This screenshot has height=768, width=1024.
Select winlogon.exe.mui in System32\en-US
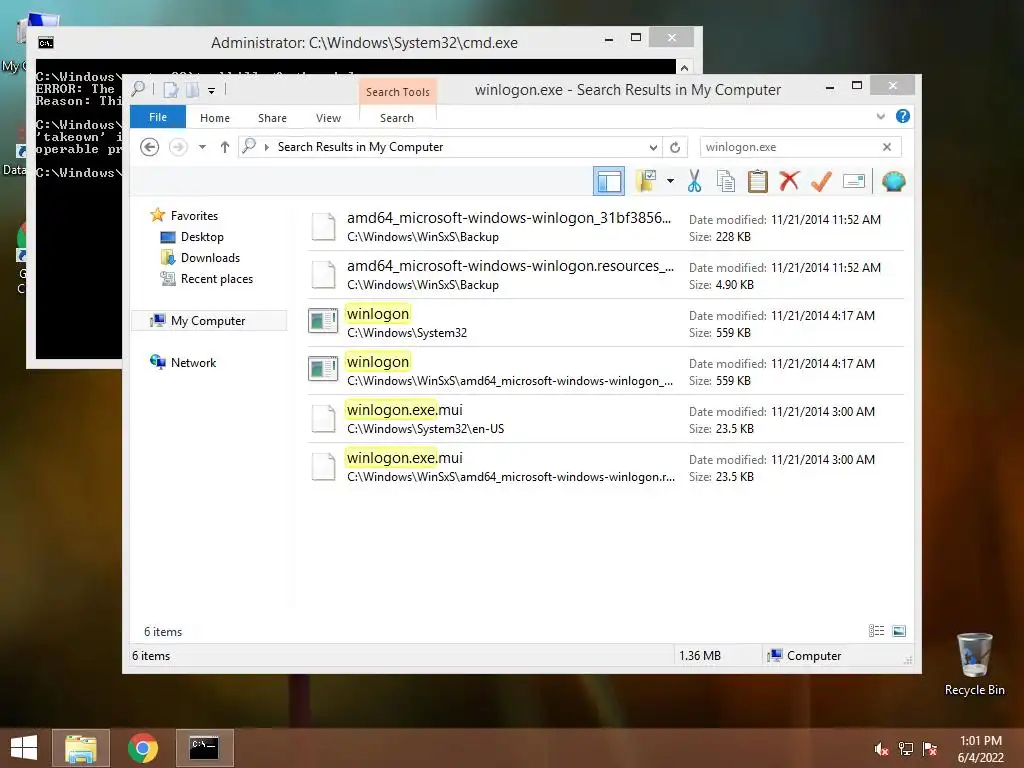(x=605, y=419)
